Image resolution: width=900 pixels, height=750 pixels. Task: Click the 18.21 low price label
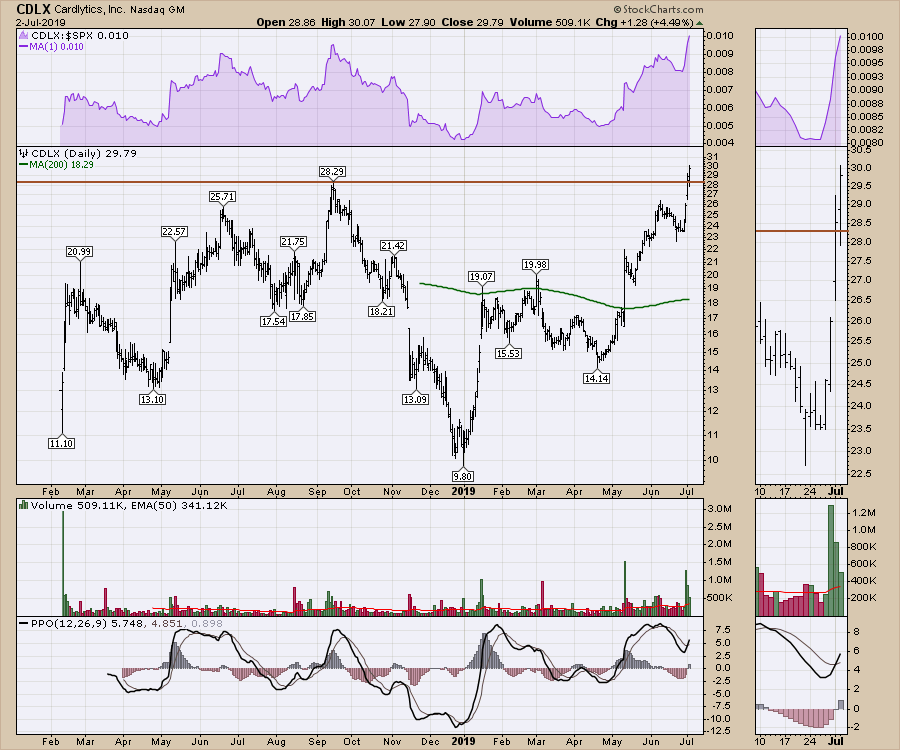click(x=381, y=311)
